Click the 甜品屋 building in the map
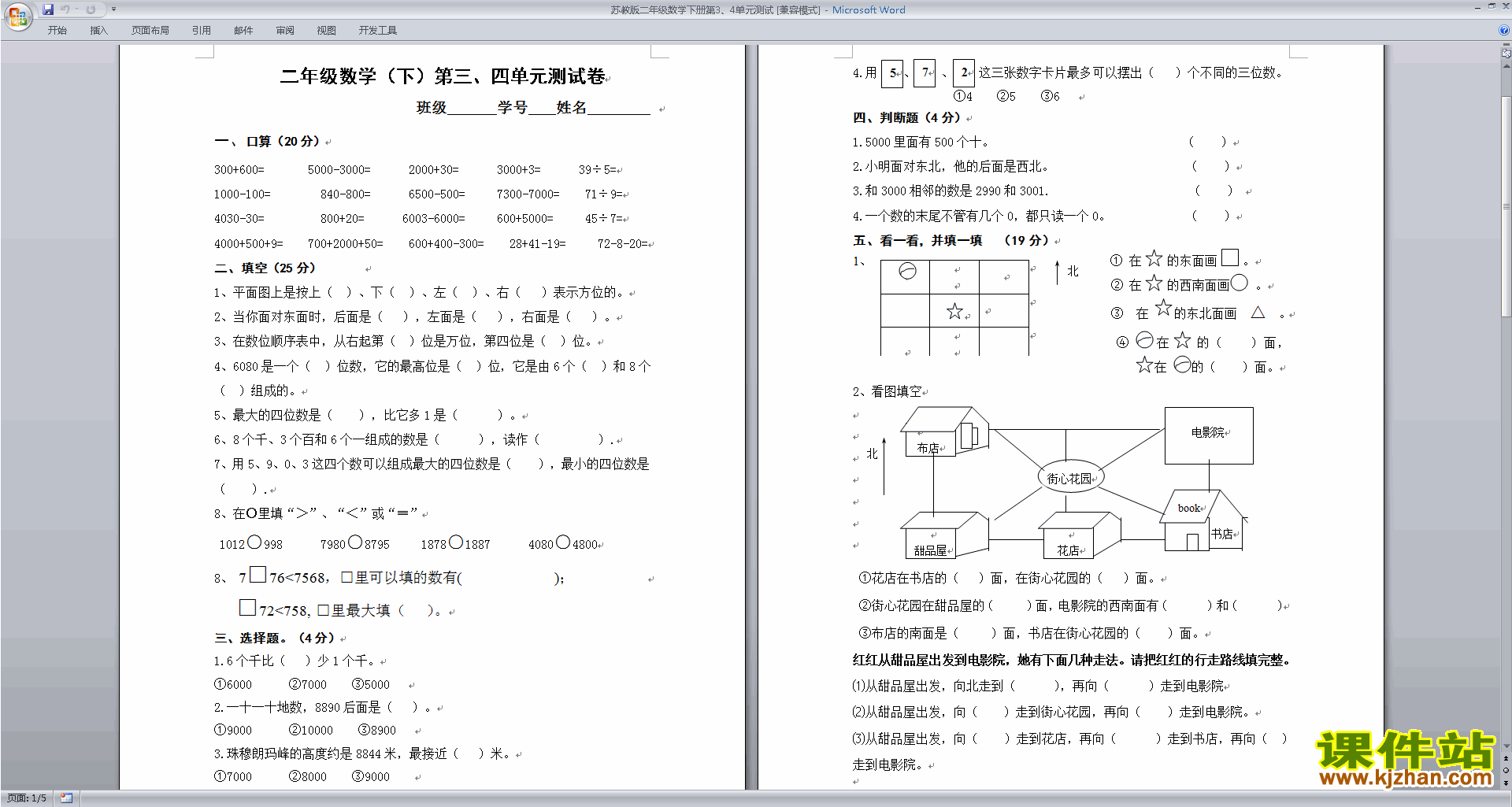Viewport: 1512px width, 807px height. click(943, 535)
